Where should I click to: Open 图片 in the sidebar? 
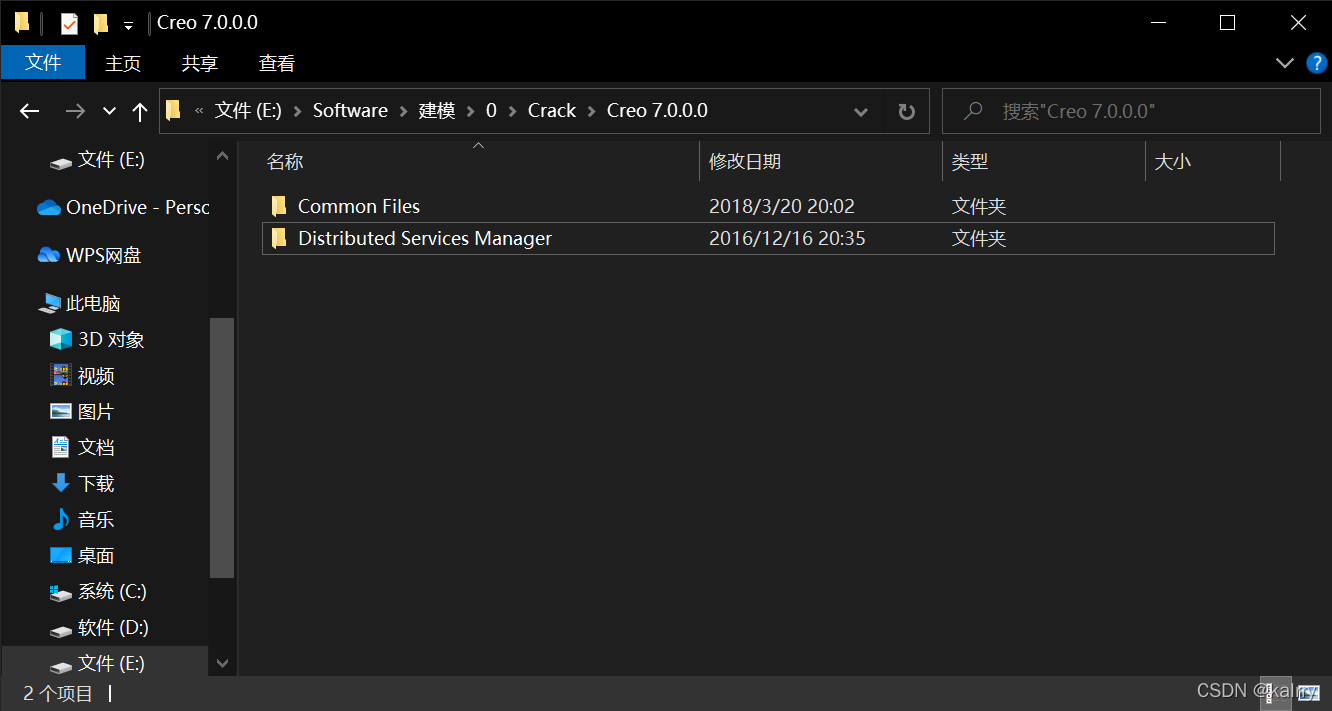82,412
